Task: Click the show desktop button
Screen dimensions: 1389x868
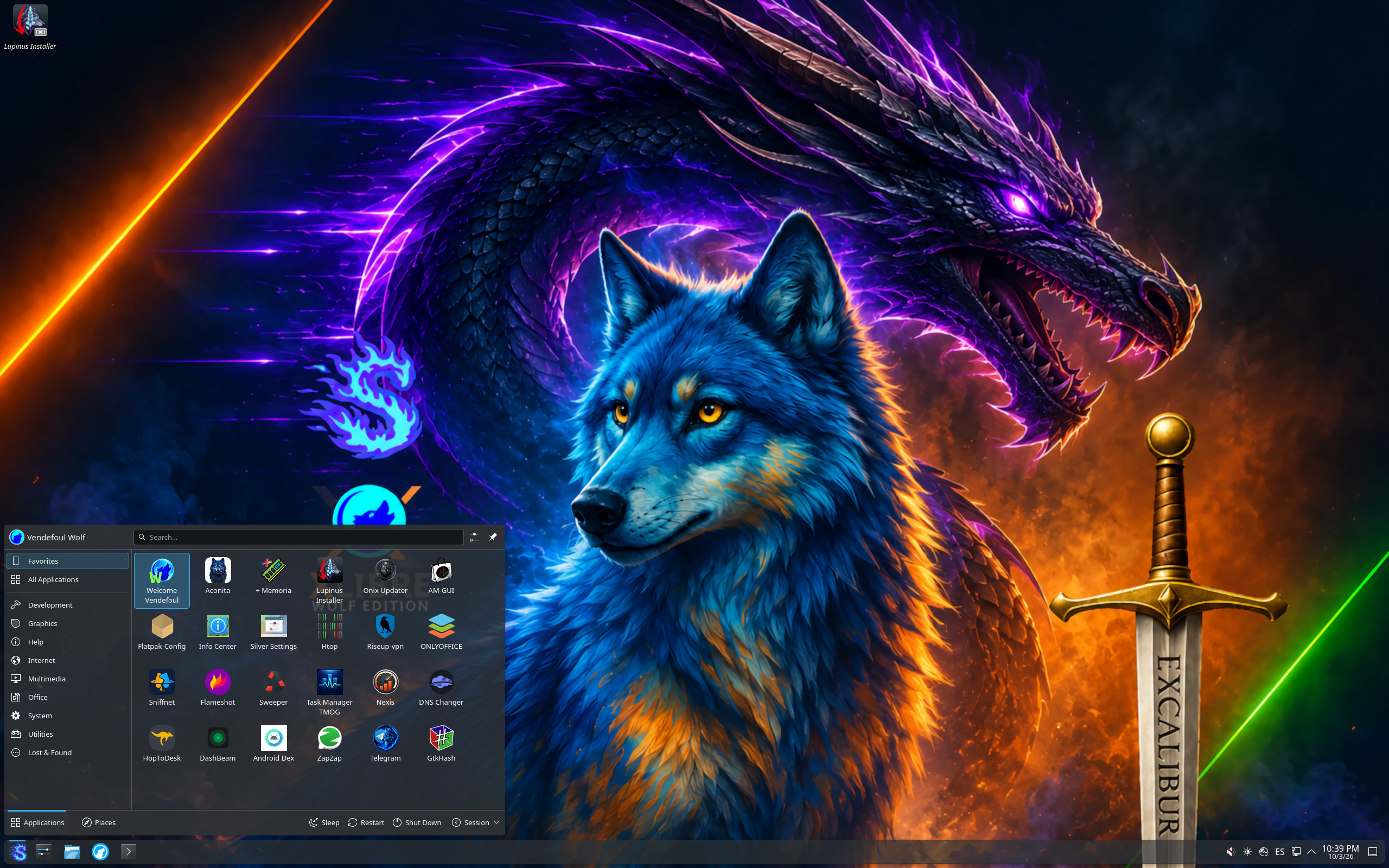Action: (1373, 851)
